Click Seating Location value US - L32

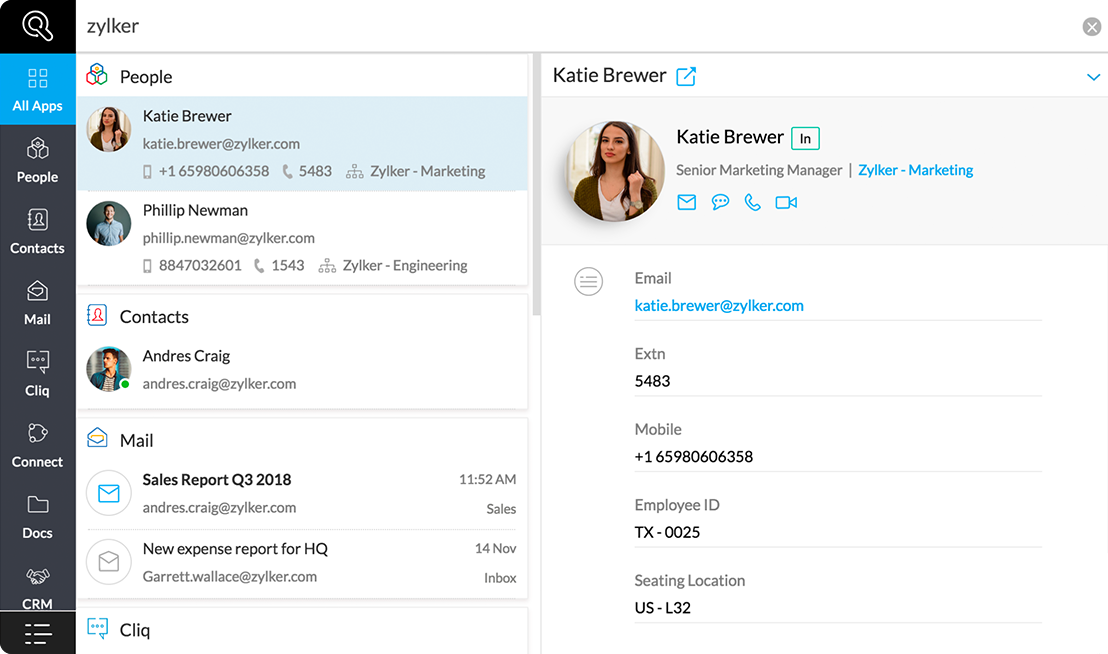[x=662, y=607]
